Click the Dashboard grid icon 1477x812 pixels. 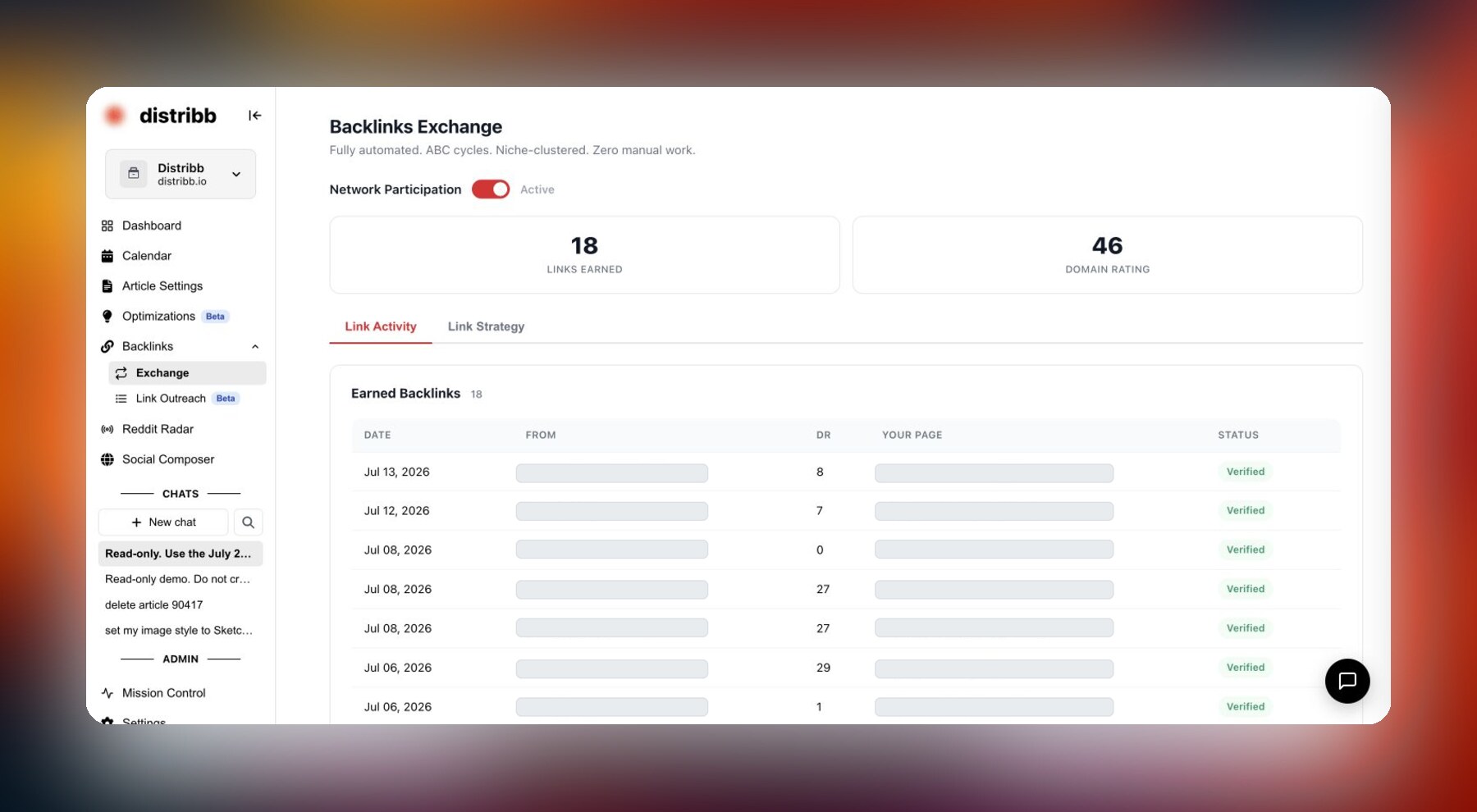pyautogui.click(x=107, y=226)
